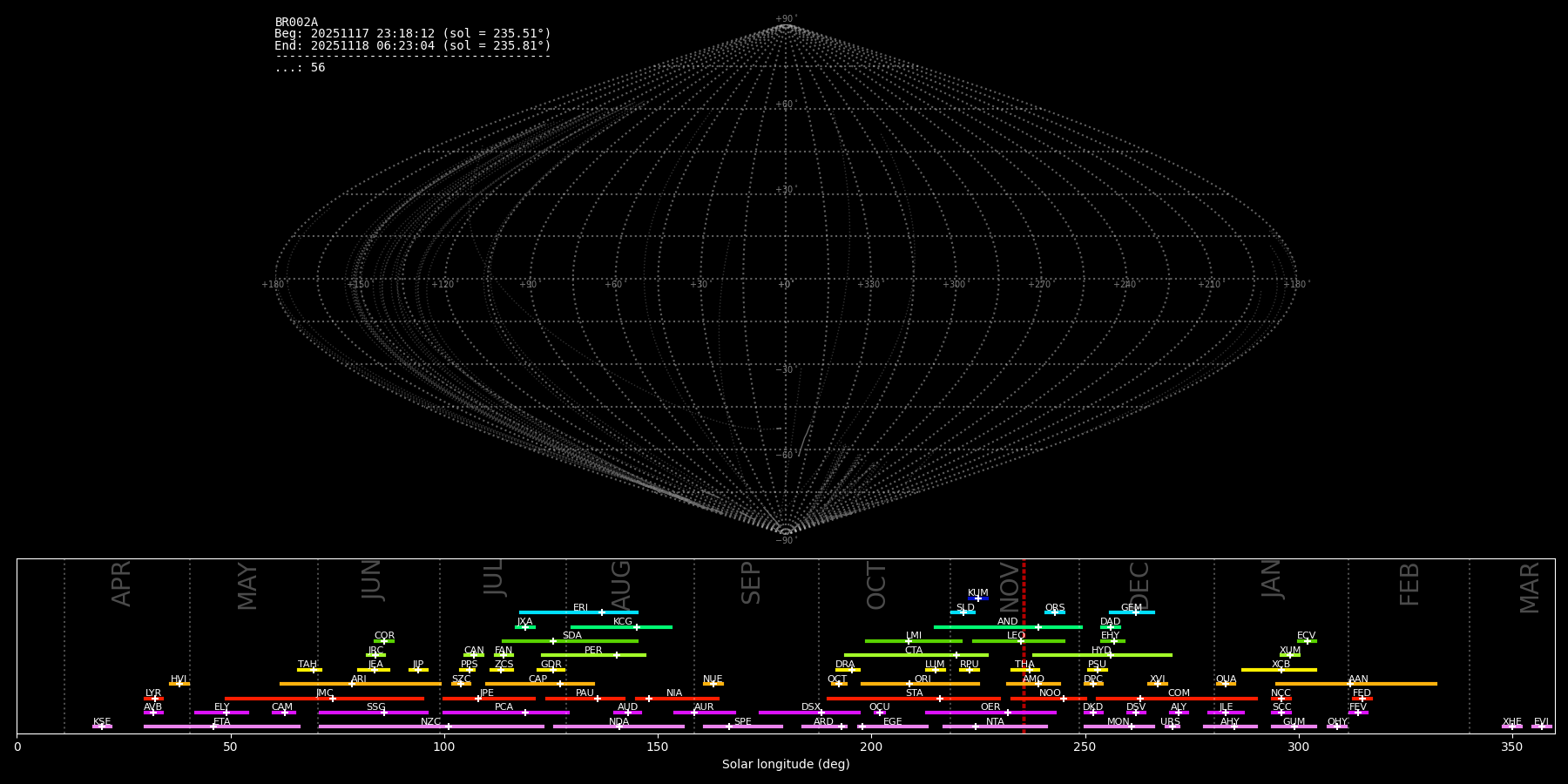The height and width of the screenshot is (784, 1568).
Task: Click the 350 tick on the solar longitude axis
Action: pyautogui.click(x=1511, y=747)
